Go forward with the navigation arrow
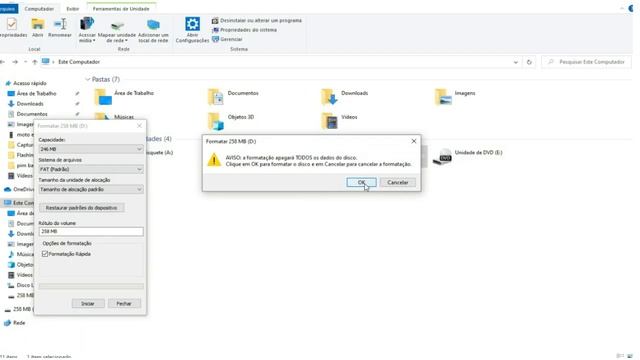Image resolution: width=640 pixels, height=360 pixels. tap(15, 62)
